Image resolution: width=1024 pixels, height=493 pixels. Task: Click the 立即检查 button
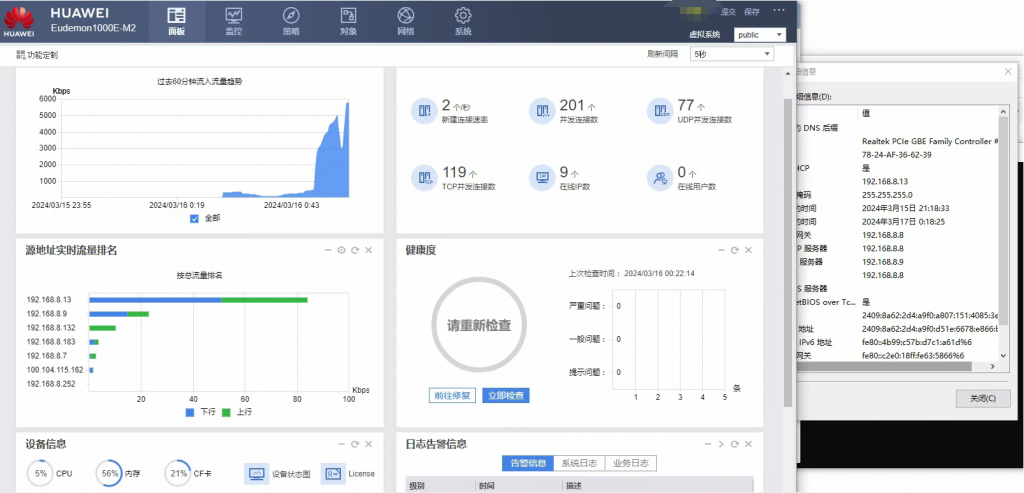505,396
